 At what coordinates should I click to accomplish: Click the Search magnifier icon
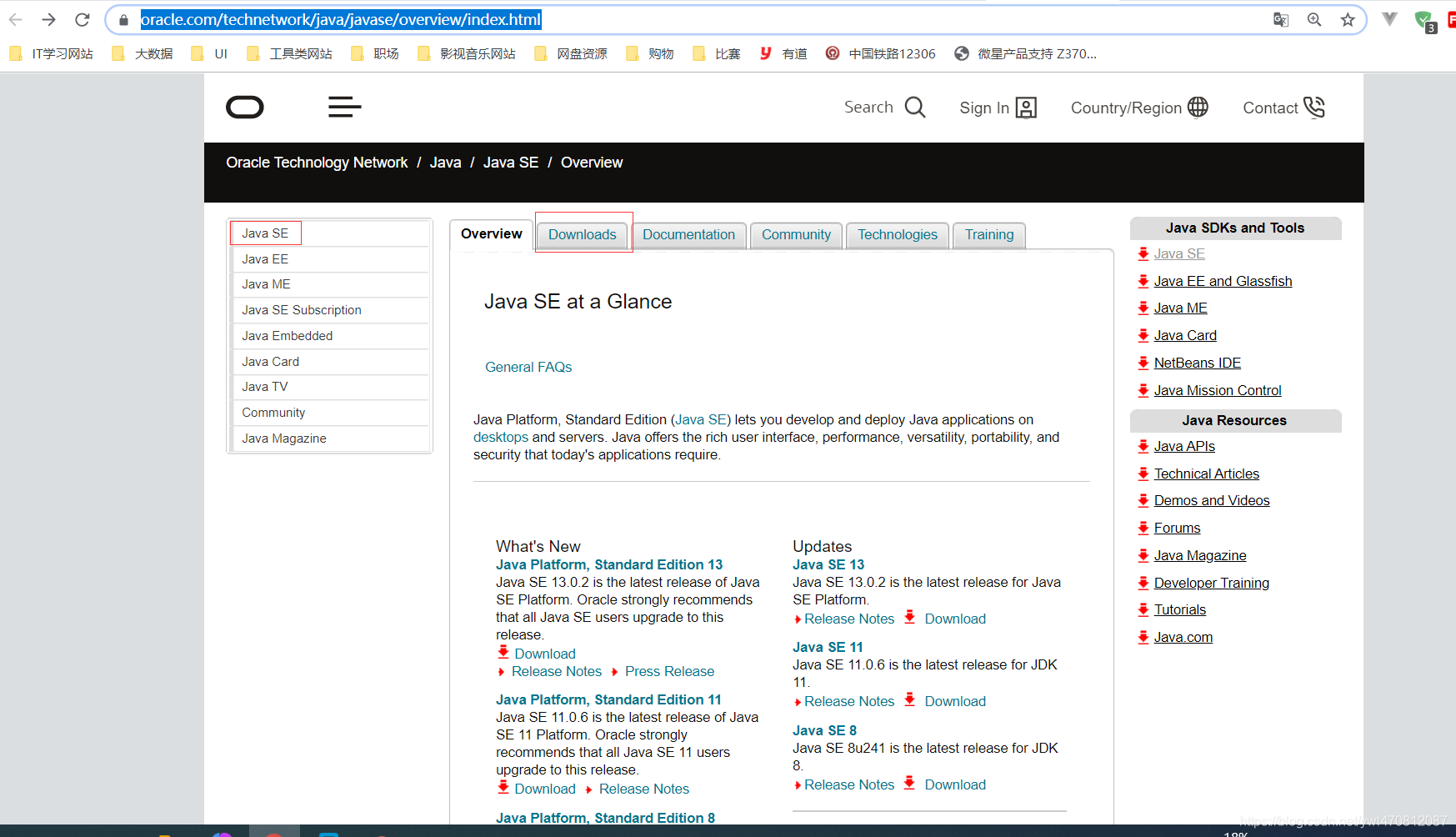(x=915, y=108)
